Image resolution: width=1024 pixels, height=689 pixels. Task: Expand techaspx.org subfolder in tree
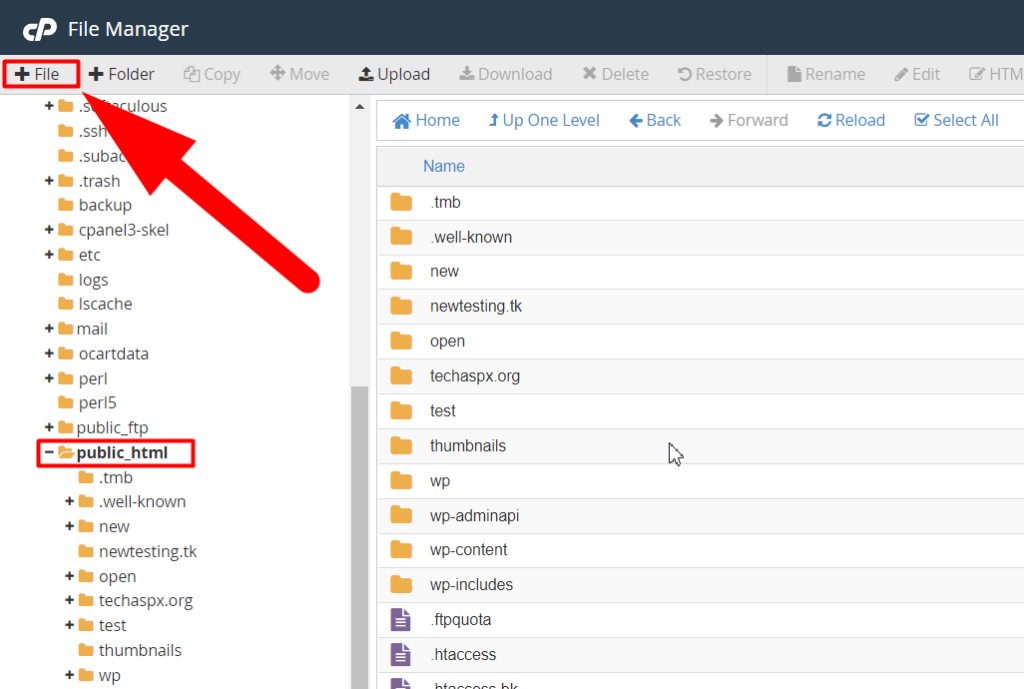point(69,600)
